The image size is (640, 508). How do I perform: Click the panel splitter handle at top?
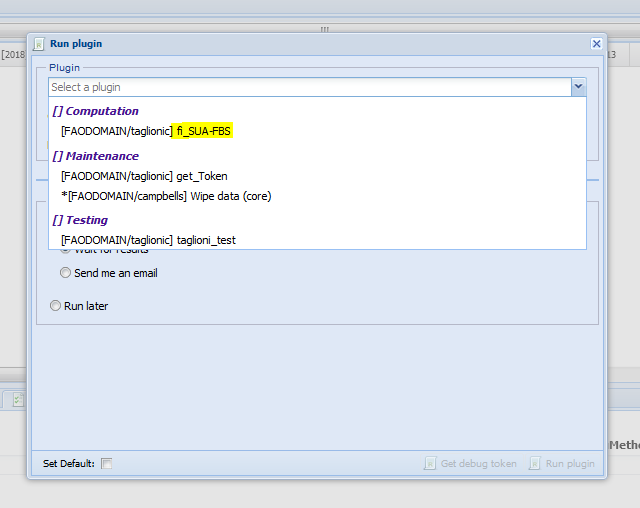click(x=323, y=30)
